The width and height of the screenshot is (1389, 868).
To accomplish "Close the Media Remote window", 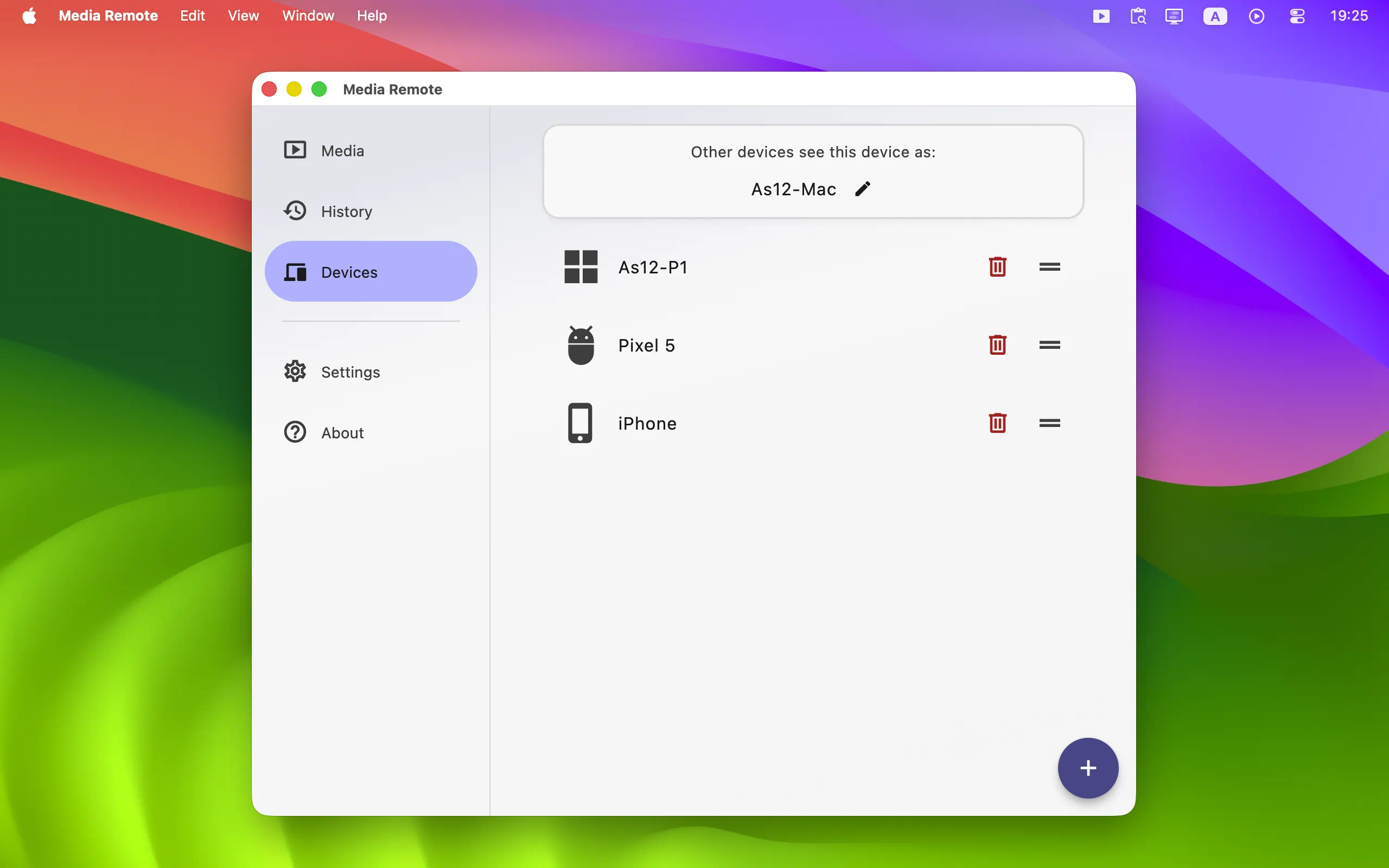I will pos(269,89).
